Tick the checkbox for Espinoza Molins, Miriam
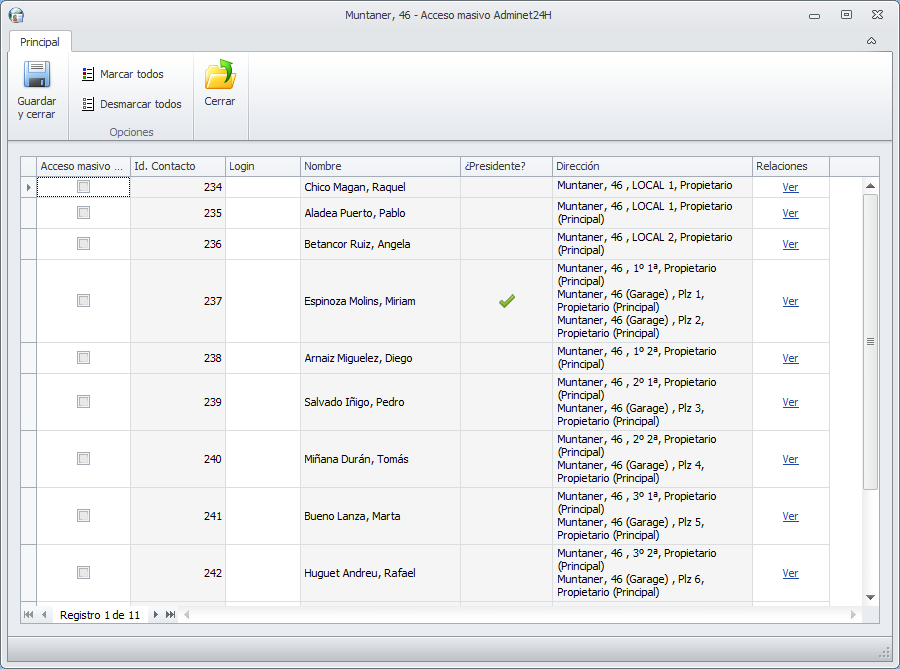Screen dimensions: 900x669 point(83,301)
